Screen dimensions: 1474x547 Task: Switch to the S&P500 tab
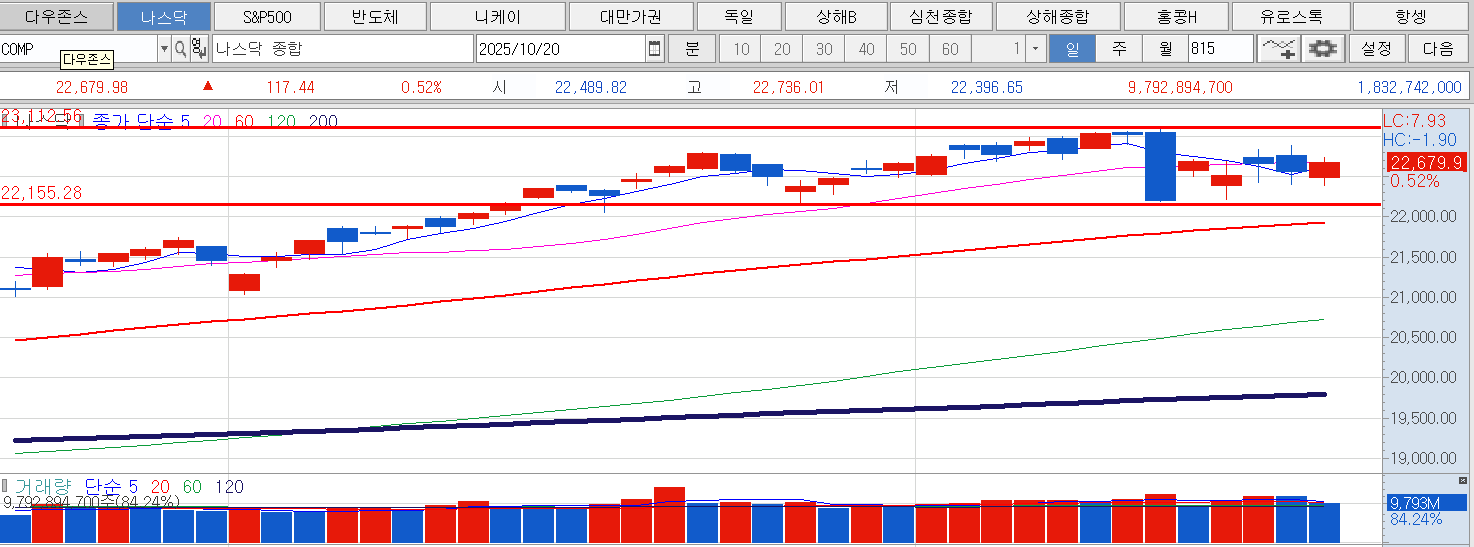(267, 17)
